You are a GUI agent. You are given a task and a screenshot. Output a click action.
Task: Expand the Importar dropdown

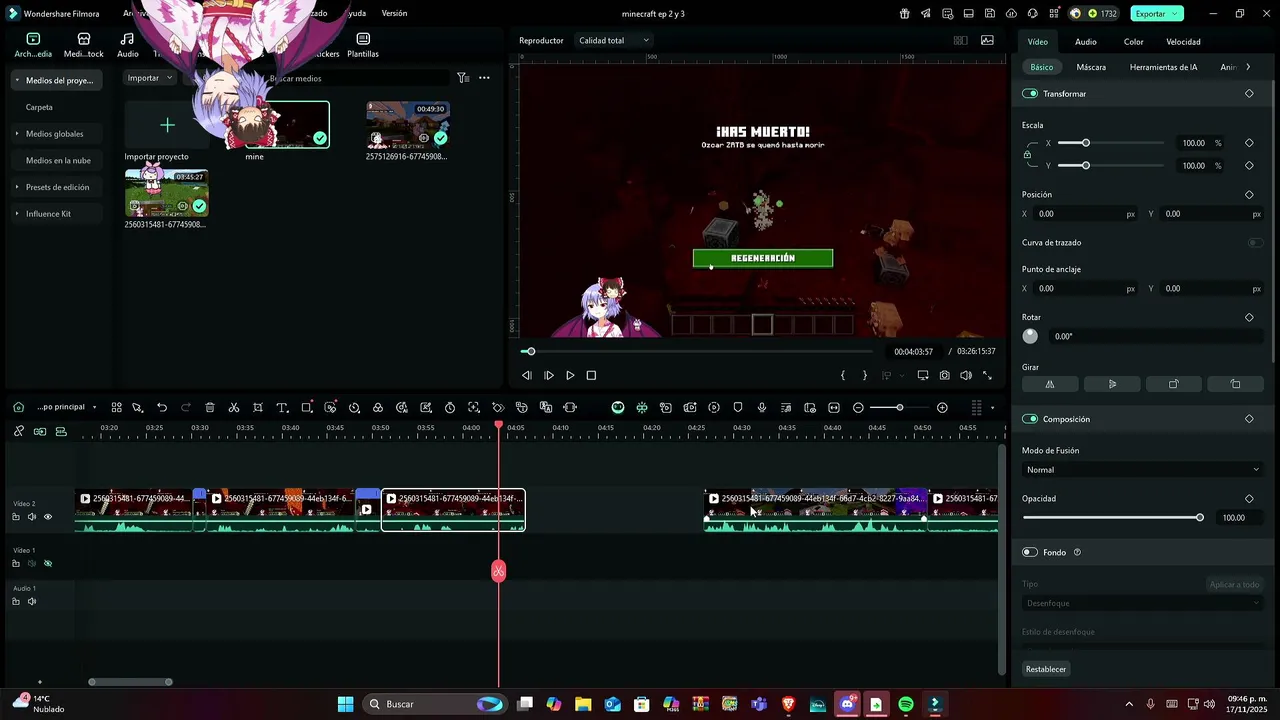(150, 78)
